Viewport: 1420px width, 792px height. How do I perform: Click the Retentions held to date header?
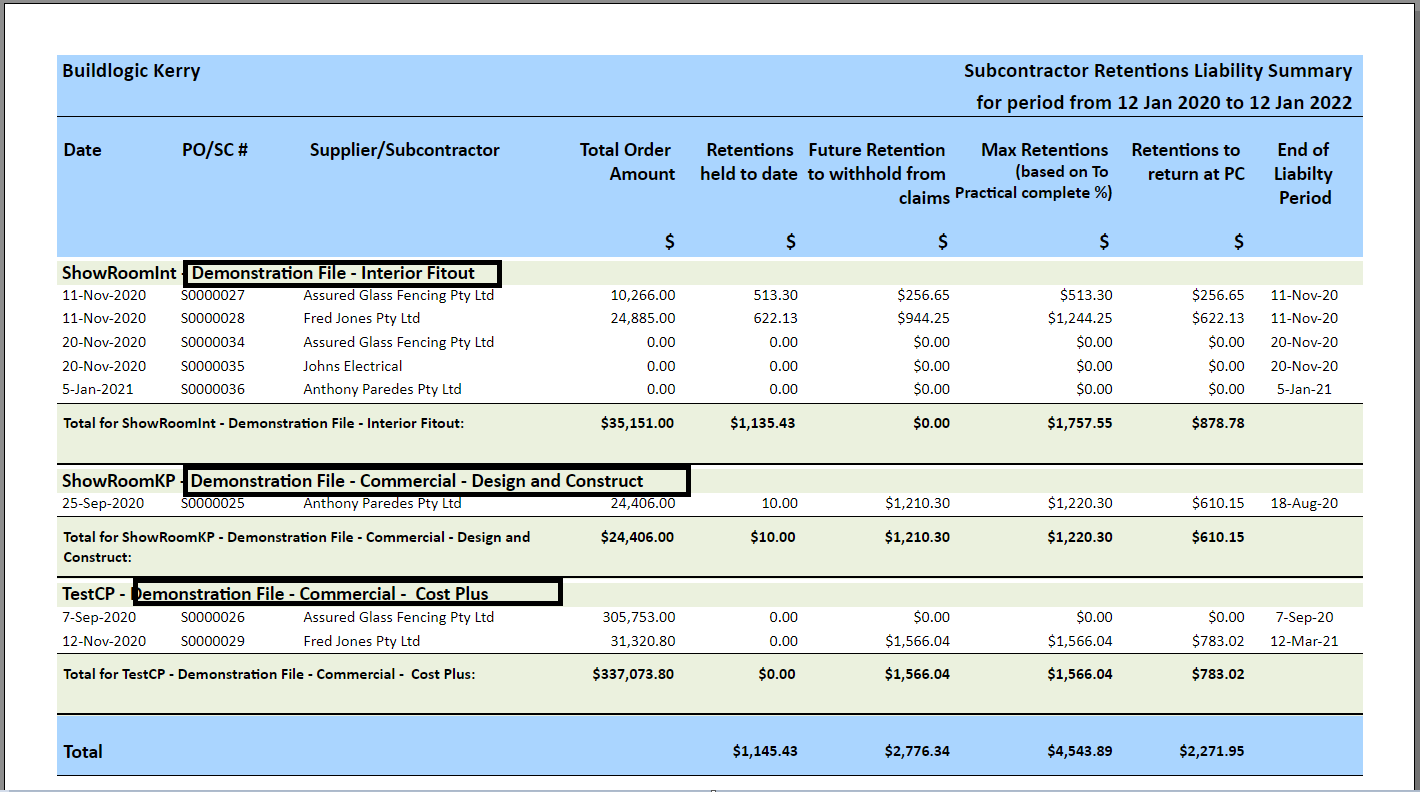pyautogui.click(x=749, y=162)
